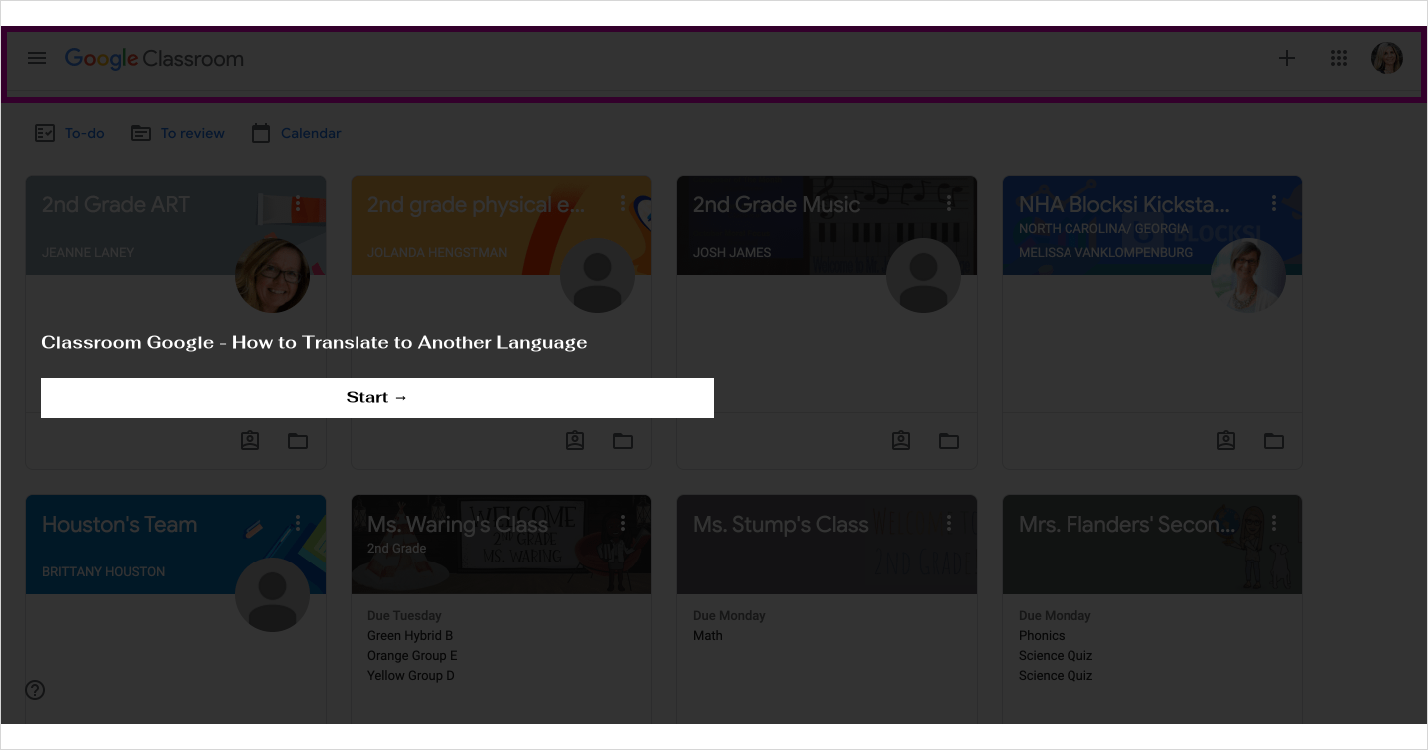The height and width of the screenshot is (750, 1428).
Task: Click the Google Classroom logo
Action: (154, 59)
